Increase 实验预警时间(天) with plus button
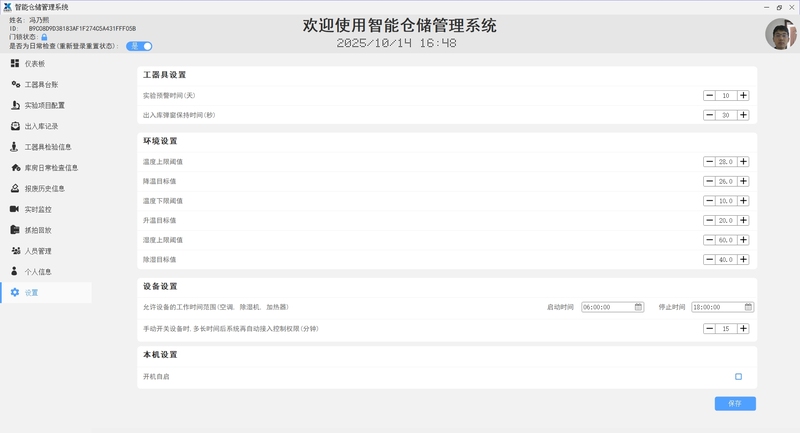This screenshot has height=433, width=800. pyautogui.click(x=743, y=95)
